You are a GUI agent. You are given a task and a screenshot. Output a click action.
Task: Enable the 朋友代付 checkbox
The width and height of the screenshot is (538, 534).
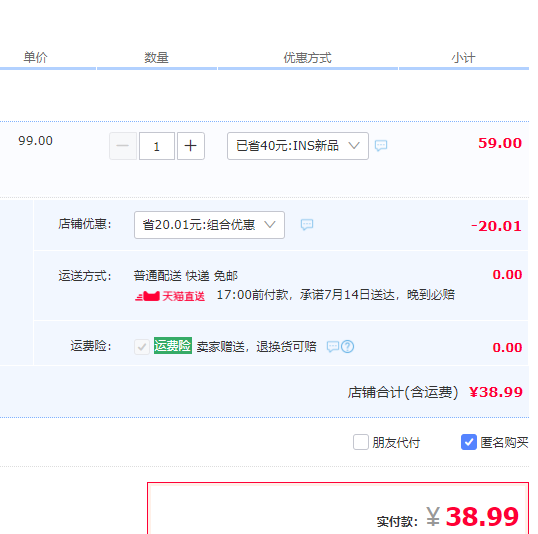(361, 442)
